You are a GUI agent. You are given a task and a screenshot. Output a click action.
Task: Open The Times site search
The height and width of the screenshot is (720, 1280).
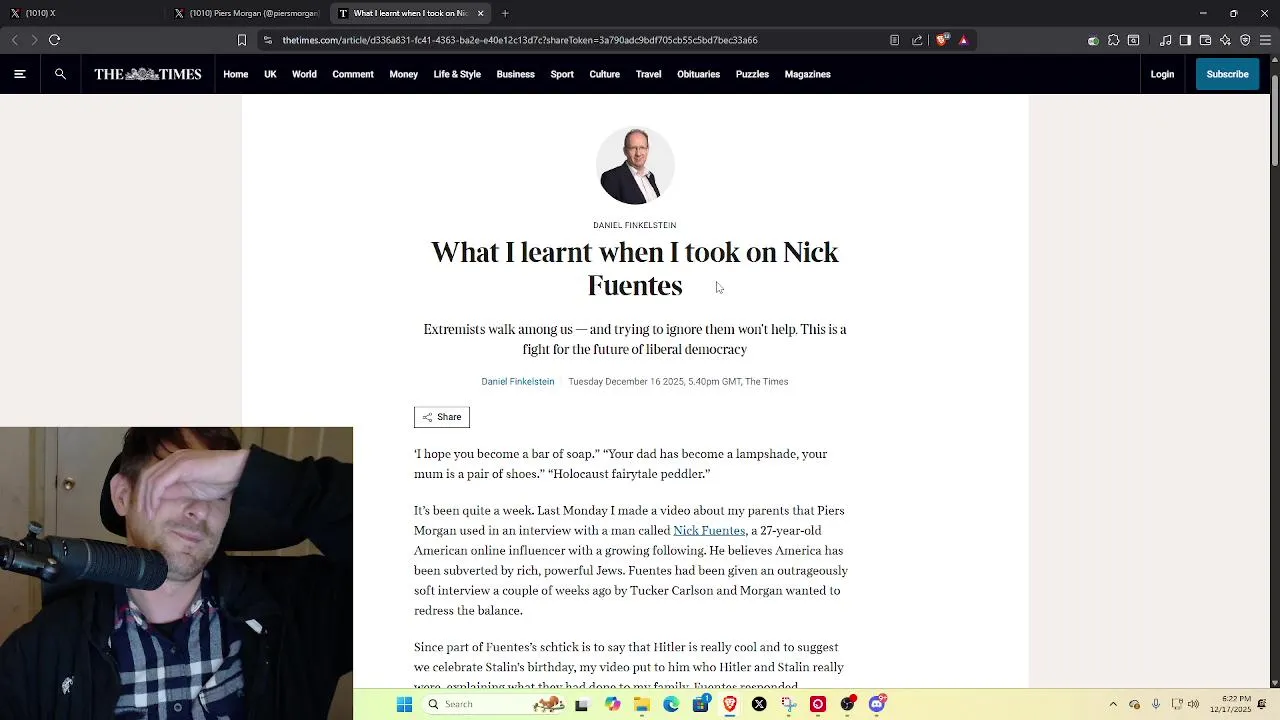[60, 74]
